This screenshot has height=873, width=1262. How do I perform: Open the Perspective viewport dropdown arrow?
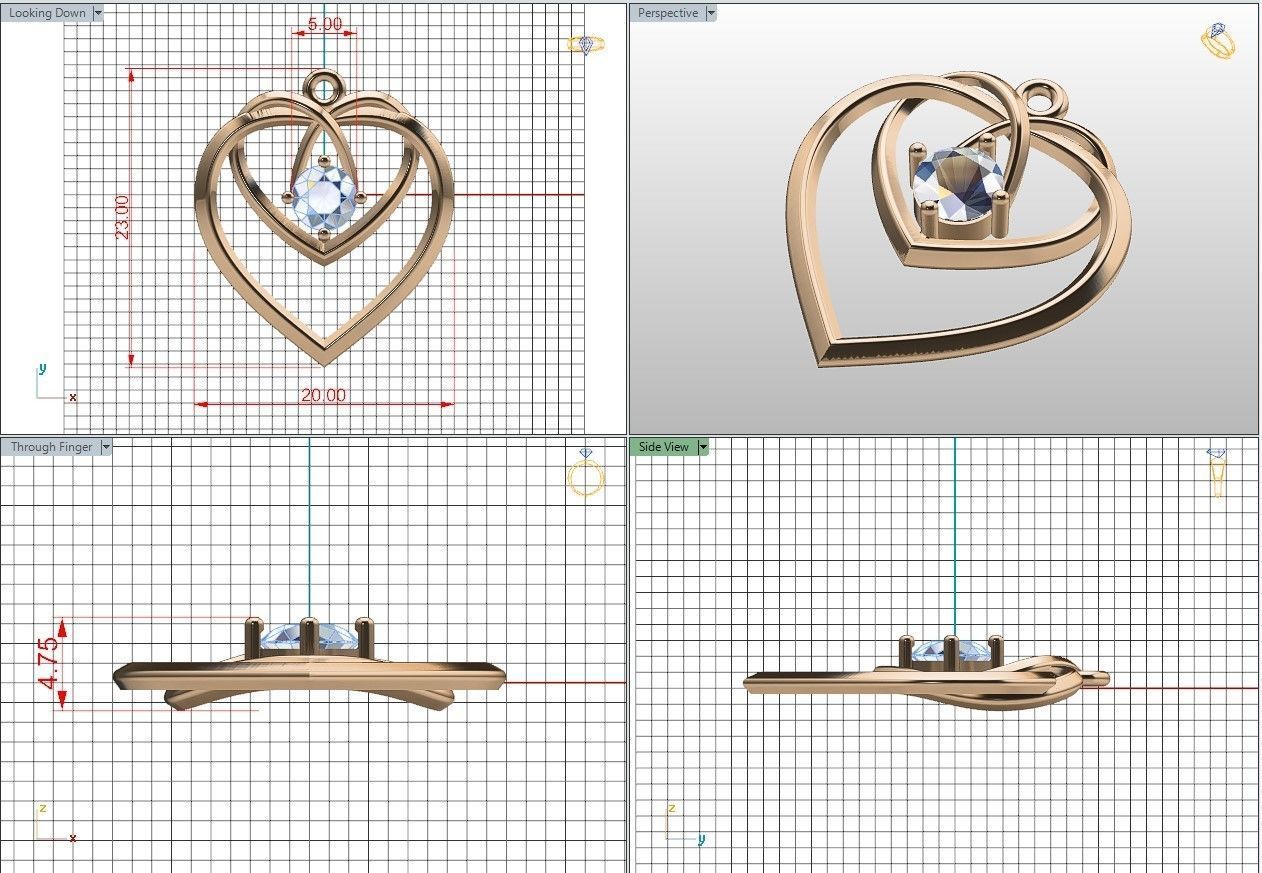tap(710, 13)
